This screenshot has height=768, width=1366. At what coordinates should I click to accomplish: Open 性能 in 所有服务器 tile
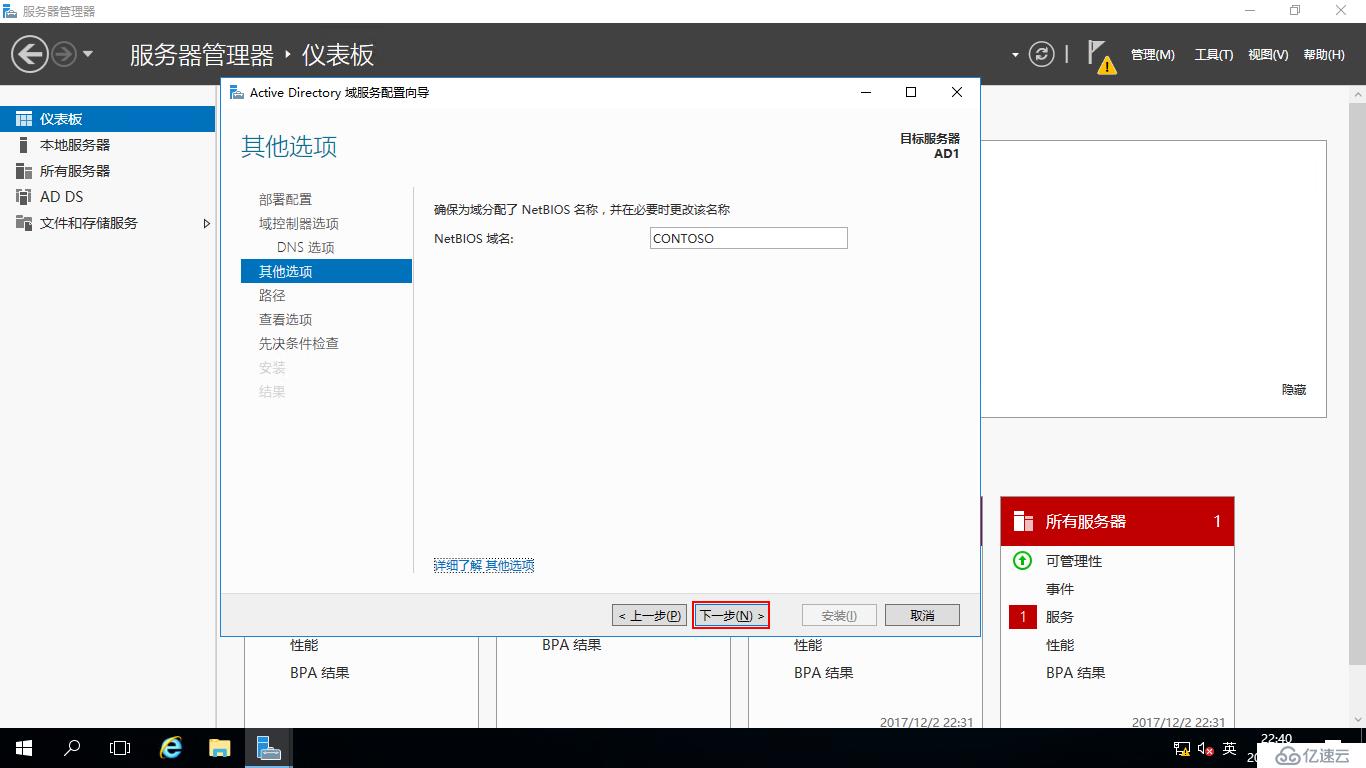[x=1060, y=645]
